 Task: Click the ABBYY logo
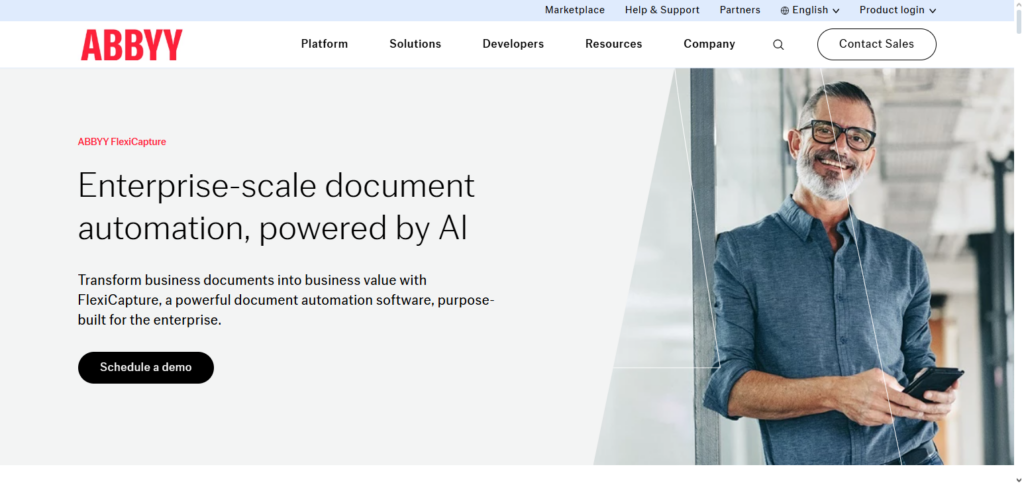[131, 45]
